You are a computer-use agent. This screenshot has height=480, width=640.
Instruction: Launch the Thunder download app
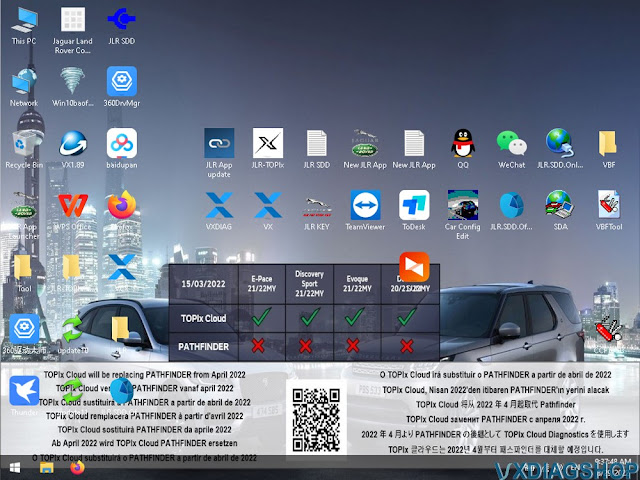click(24, 396)
